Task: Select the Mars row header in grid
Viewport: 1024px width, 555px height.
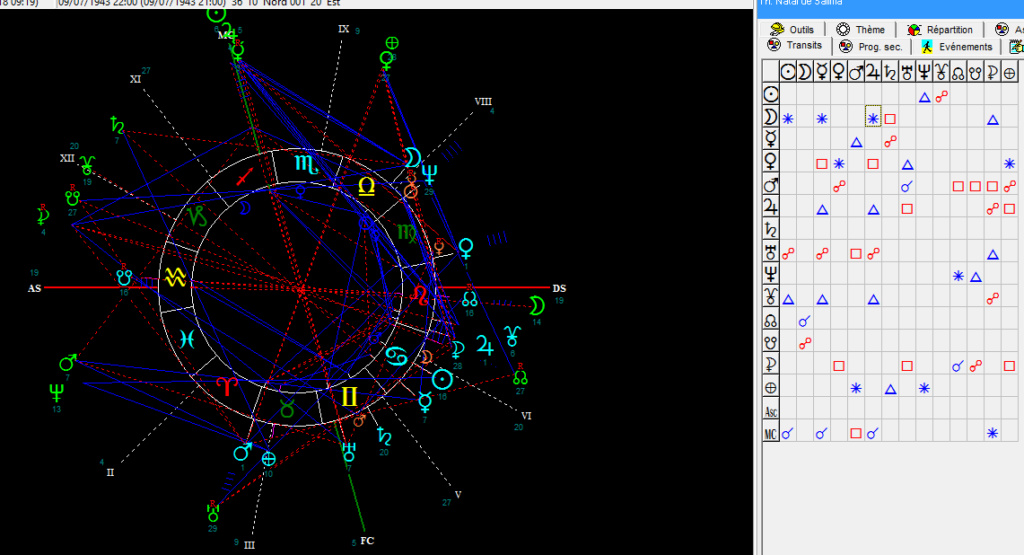Action: [771, 184]
